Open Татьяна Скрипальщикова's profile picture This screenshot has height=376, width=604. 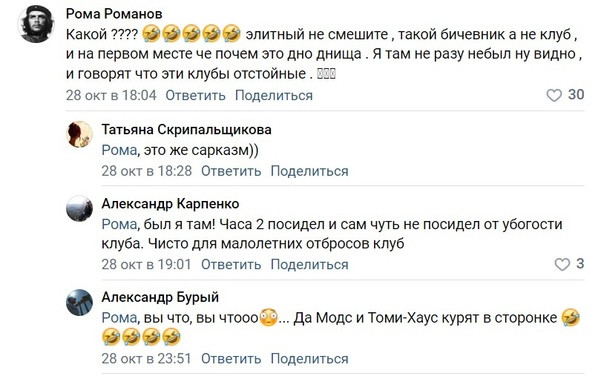pos(79,134)
